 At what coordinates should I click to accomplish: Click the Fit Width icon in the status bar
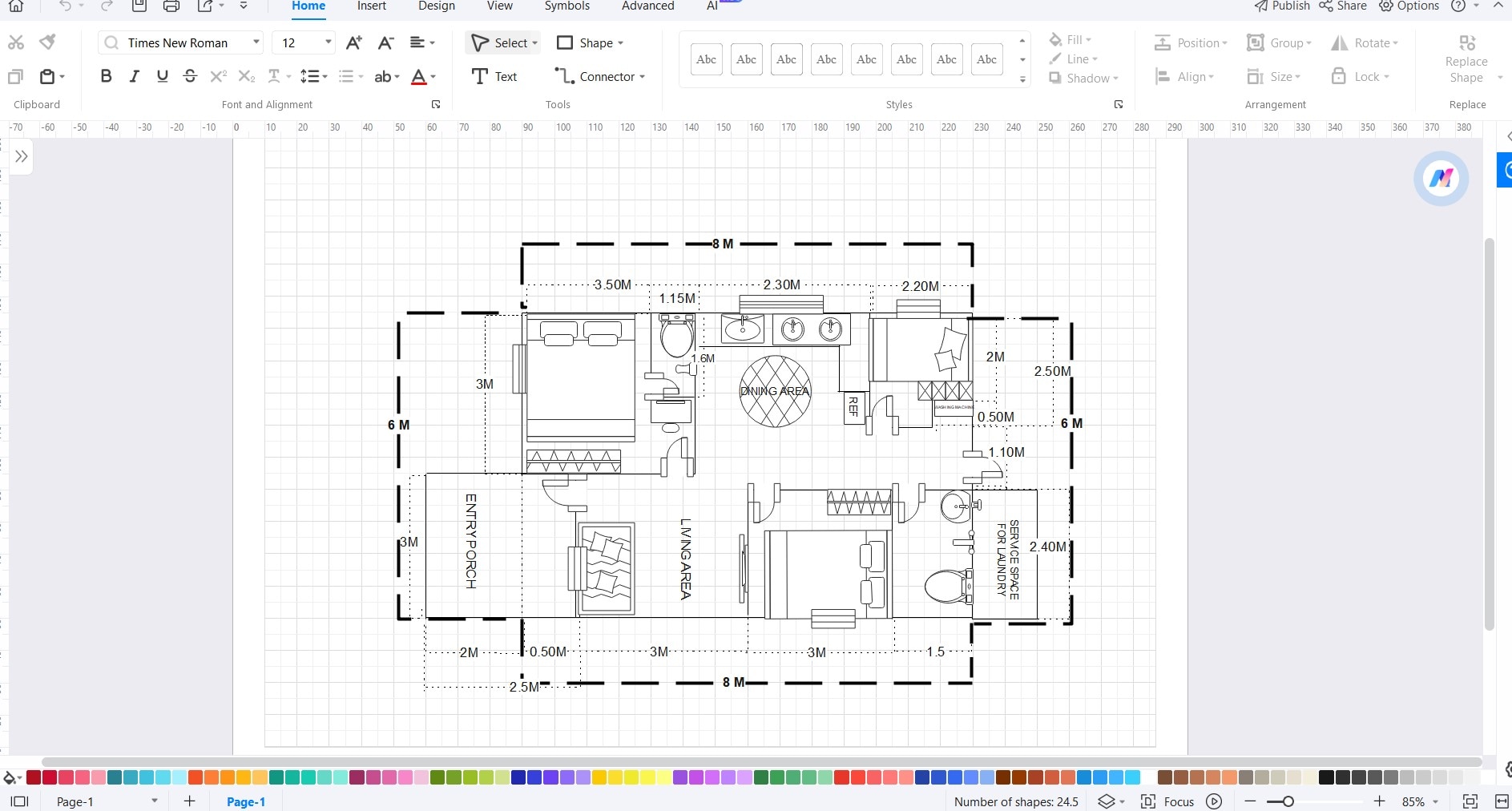tap(1502, 801)
